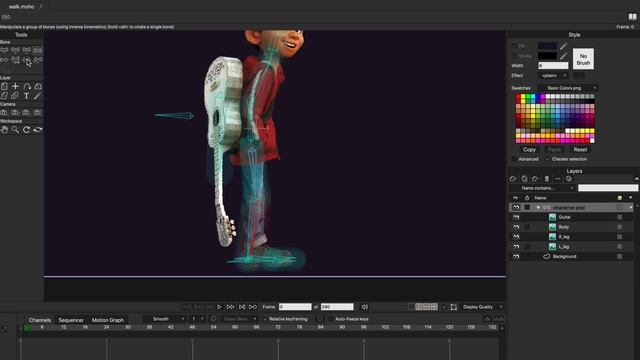Select the first Camera tool icon
This screenshot has height=360, width=640.
pyautogui.click(x=4, y=112)
